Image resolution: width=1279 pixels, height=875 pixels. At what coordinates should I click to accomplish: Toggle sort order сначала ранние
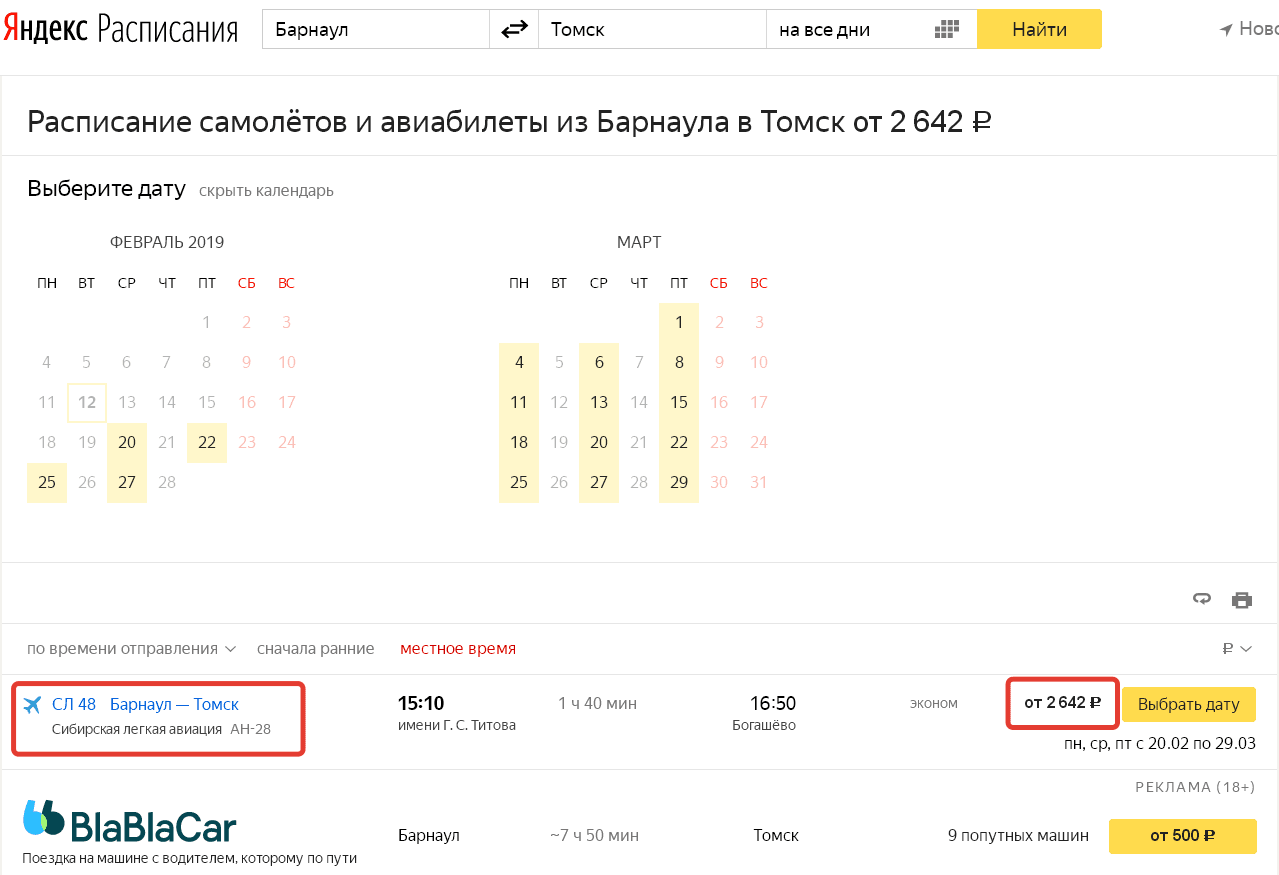(x=315, y=649)
